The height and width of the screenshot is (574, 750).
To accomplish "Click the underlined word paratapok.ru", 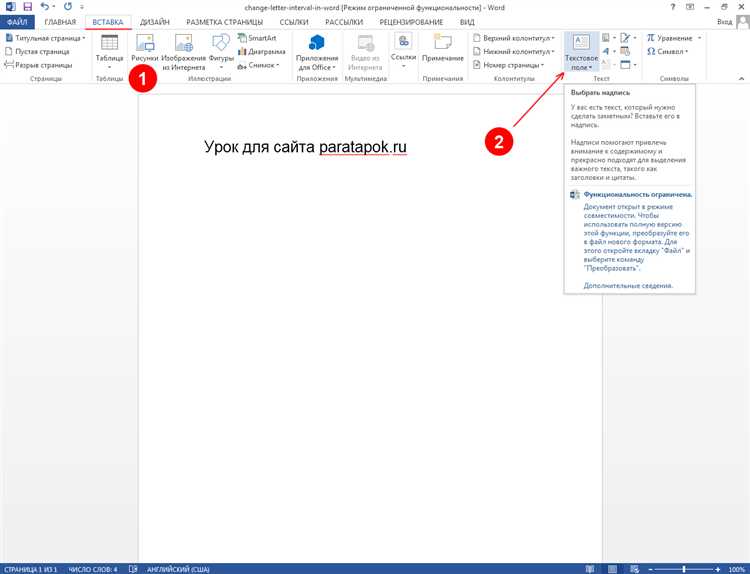I will [363, 147].
